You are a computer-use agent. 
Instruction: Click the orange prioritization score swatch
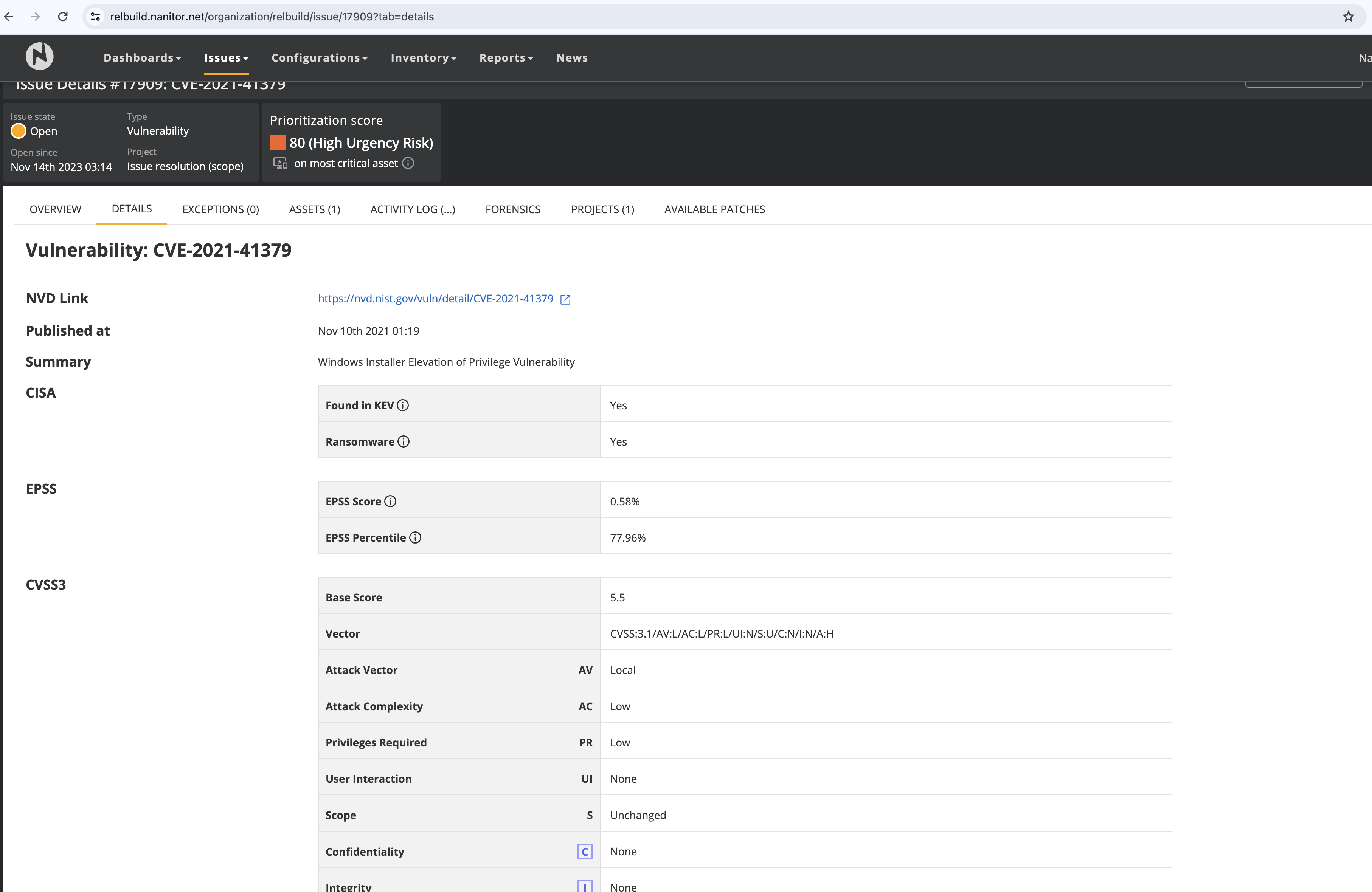(278, 142)
